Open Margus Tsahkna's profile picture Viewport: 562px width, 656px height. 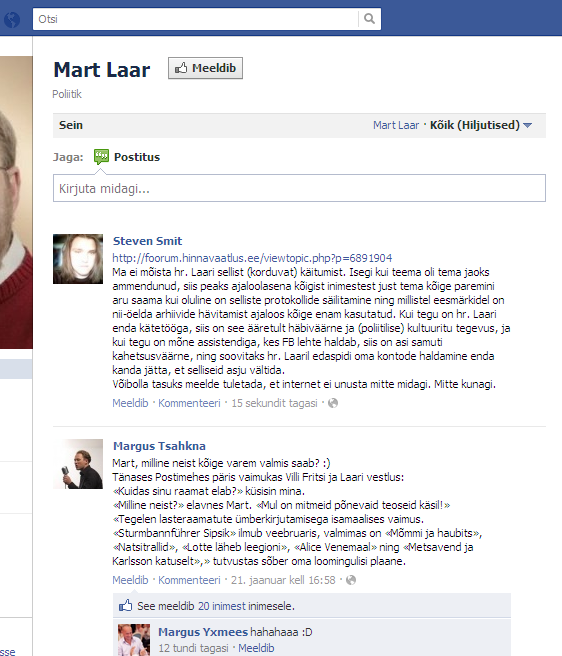point(78,464)
